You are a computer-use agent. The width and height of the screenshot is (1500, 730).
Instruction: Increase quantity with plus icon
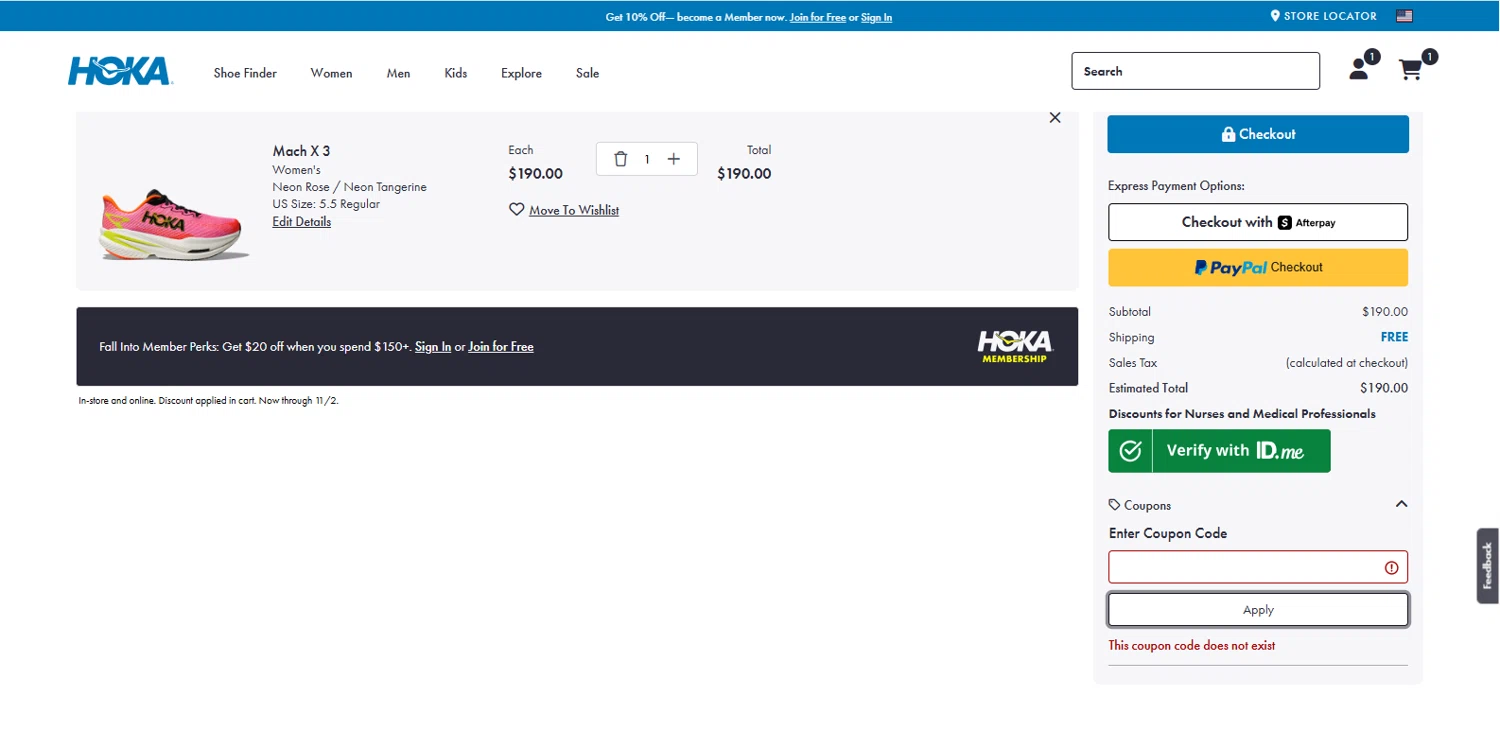674,159
